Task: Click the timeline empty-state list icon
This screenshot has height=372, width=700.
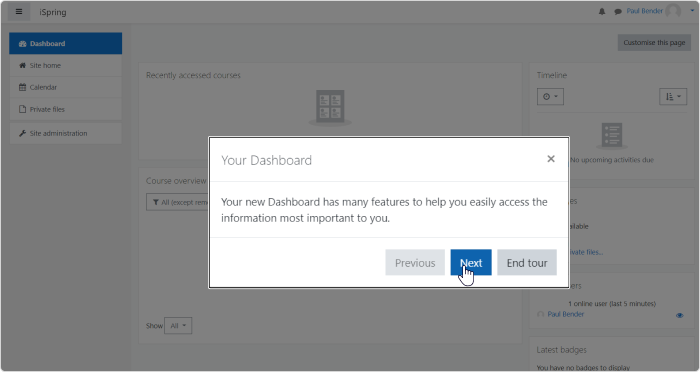Action: pyautogui.click(x=612, y=135)
